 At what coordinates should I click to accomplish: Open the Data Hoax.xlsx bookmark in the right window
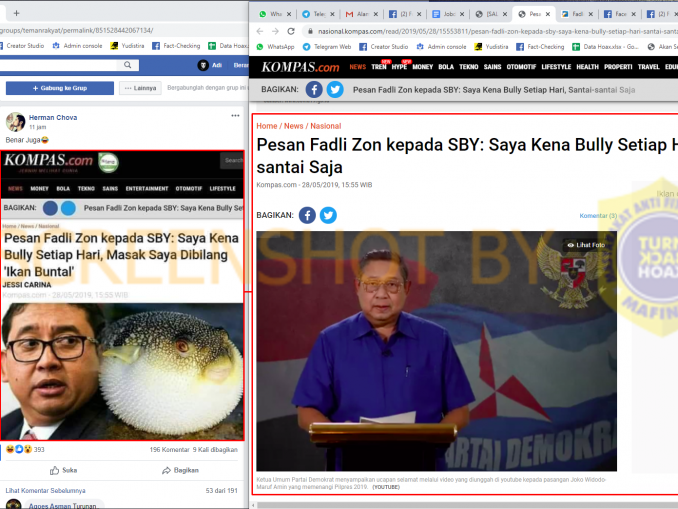(x=605, y=47)
